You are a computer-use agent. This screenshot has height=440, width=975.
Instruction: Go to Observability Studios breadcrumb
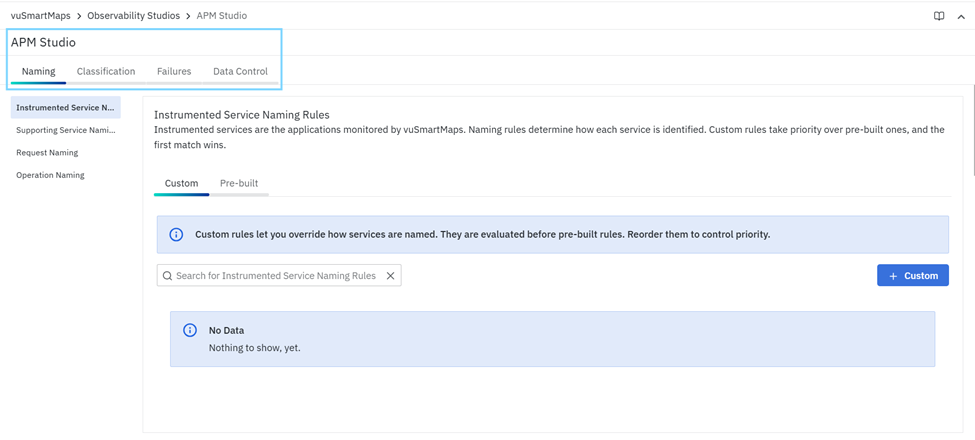pyautogui.click(x=134, y=16)
